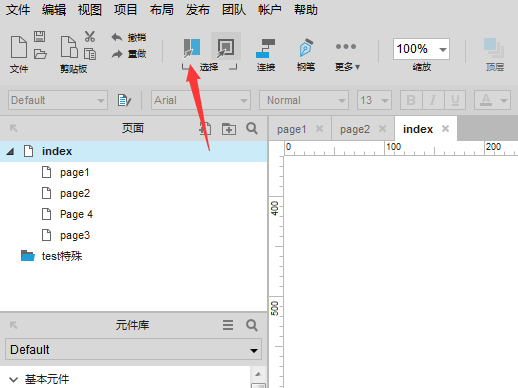
Task: Open the 布局 menu
Action: (162, 10)
